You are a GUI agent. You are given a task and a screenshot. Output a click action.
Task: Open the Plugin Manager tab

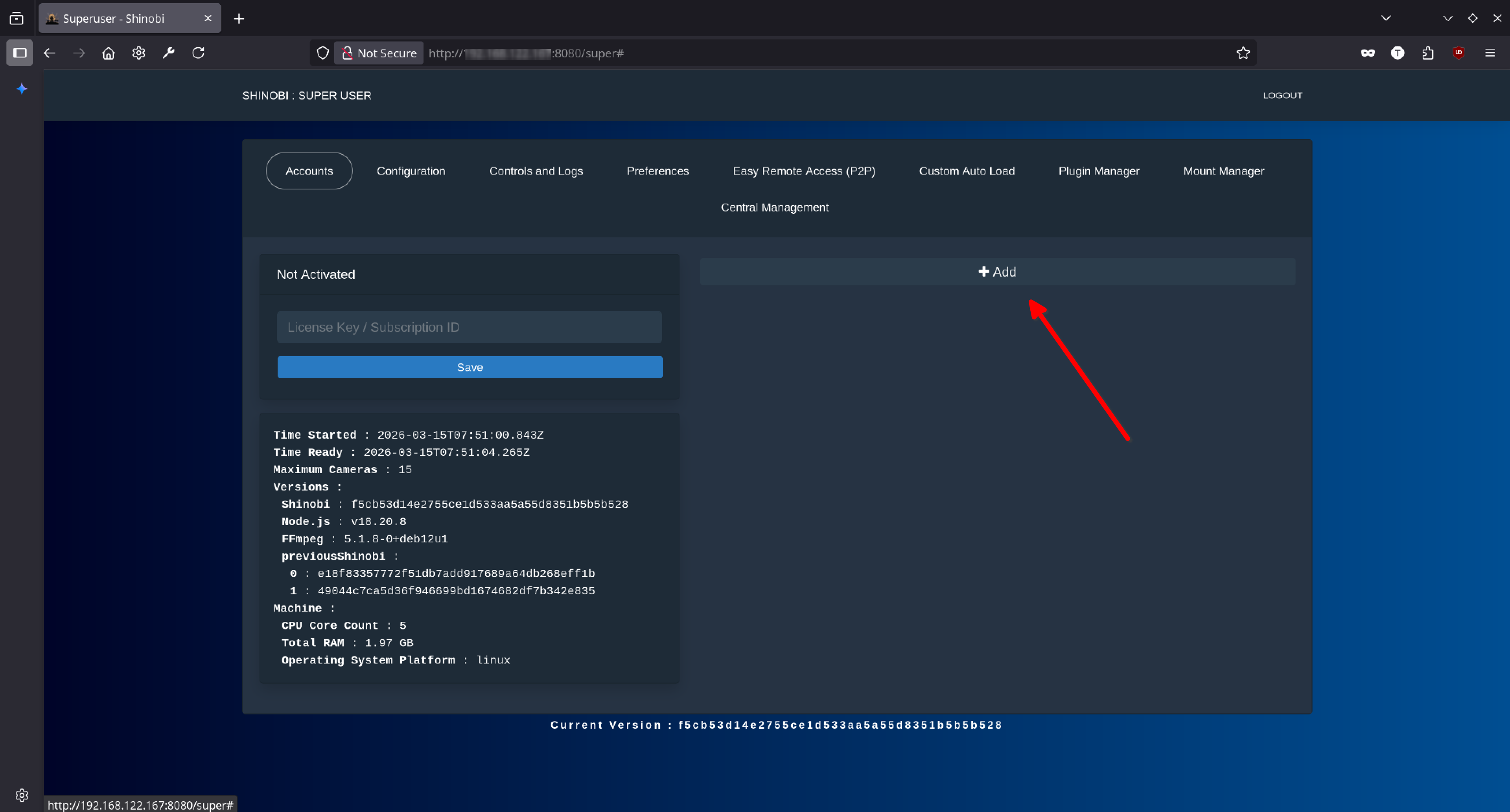[1099, 171]
